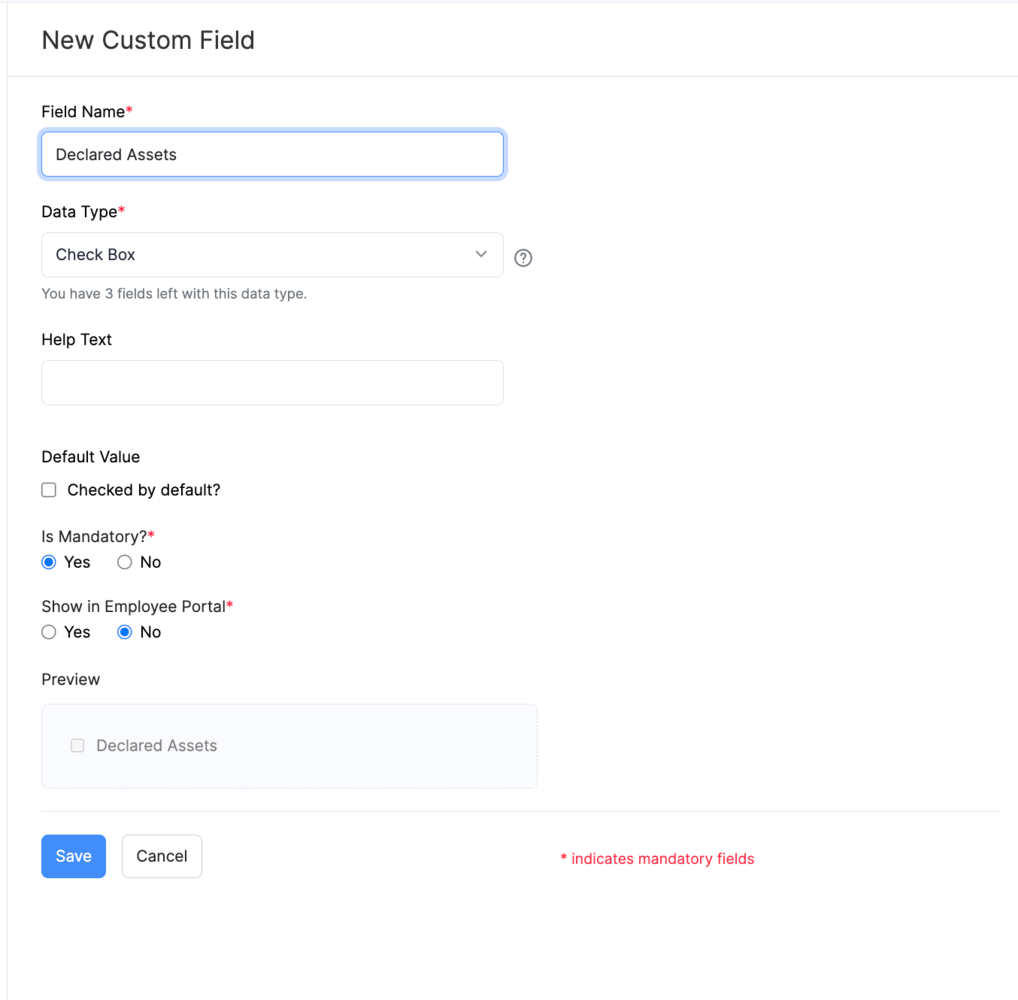Choose No for Show in Employee Portal
Image resolution: width=1018 pixels, height=1000 pixels.
click(x=125, y=632)
